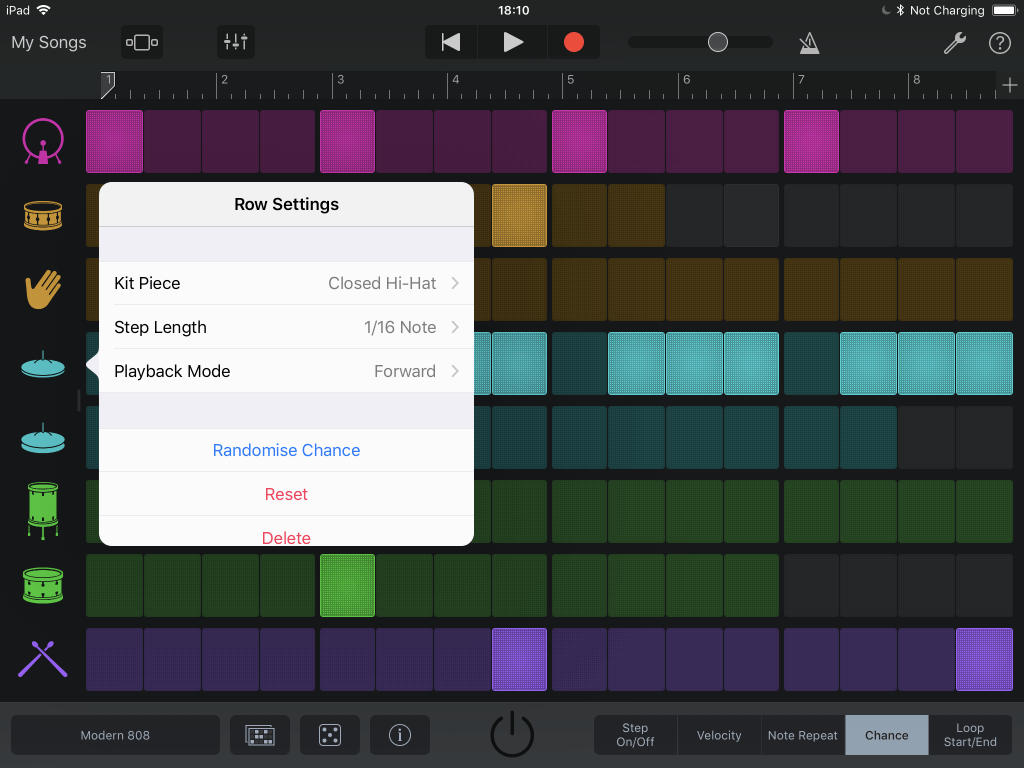Select the crossed sticks instrument row
Viewport: 1024px width, 768px height.
(x=42, y=659)
